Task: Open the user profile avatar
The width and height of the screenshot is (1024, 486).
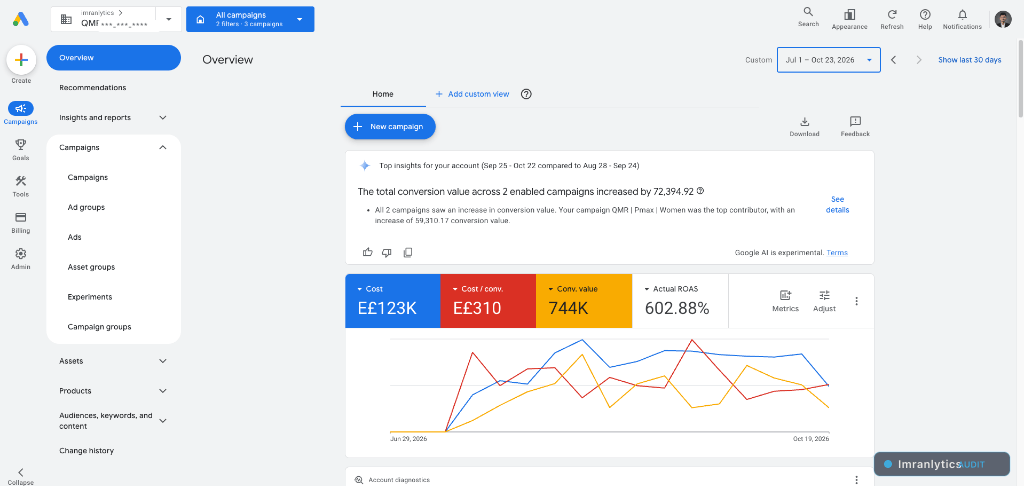Action: coord(1002,19)
